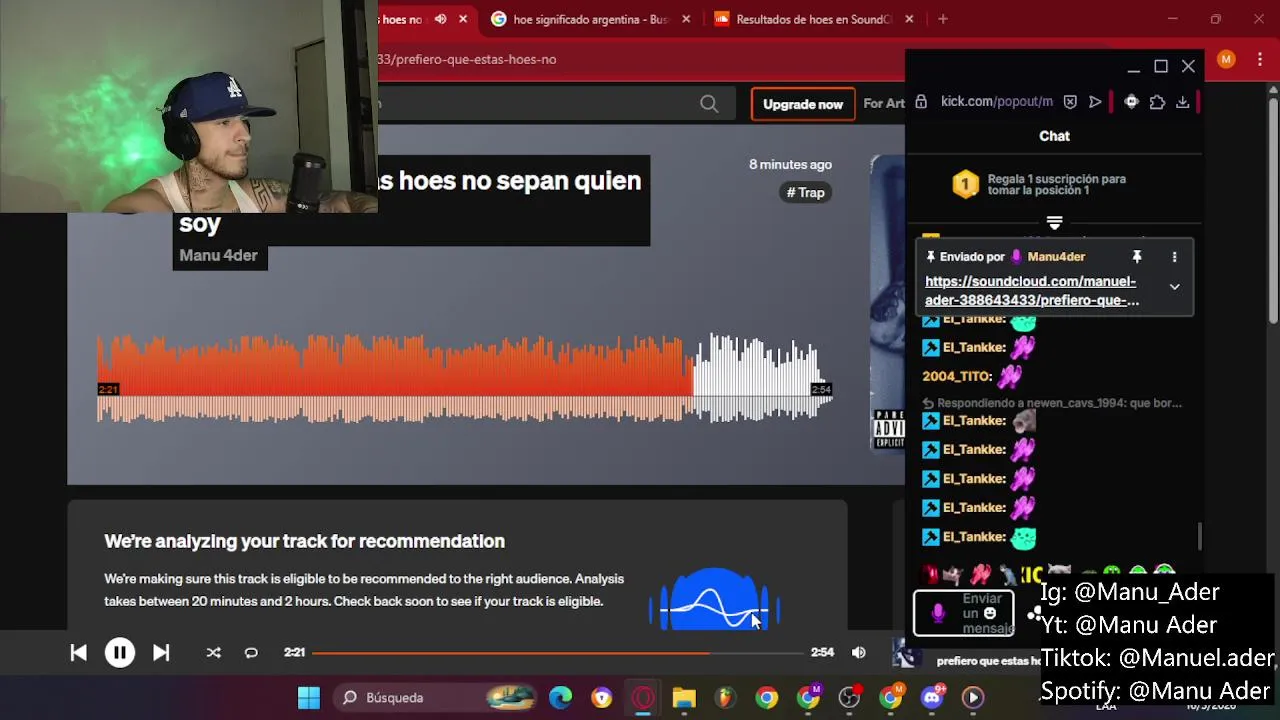Click the ad blocker shield icon

1070,101
